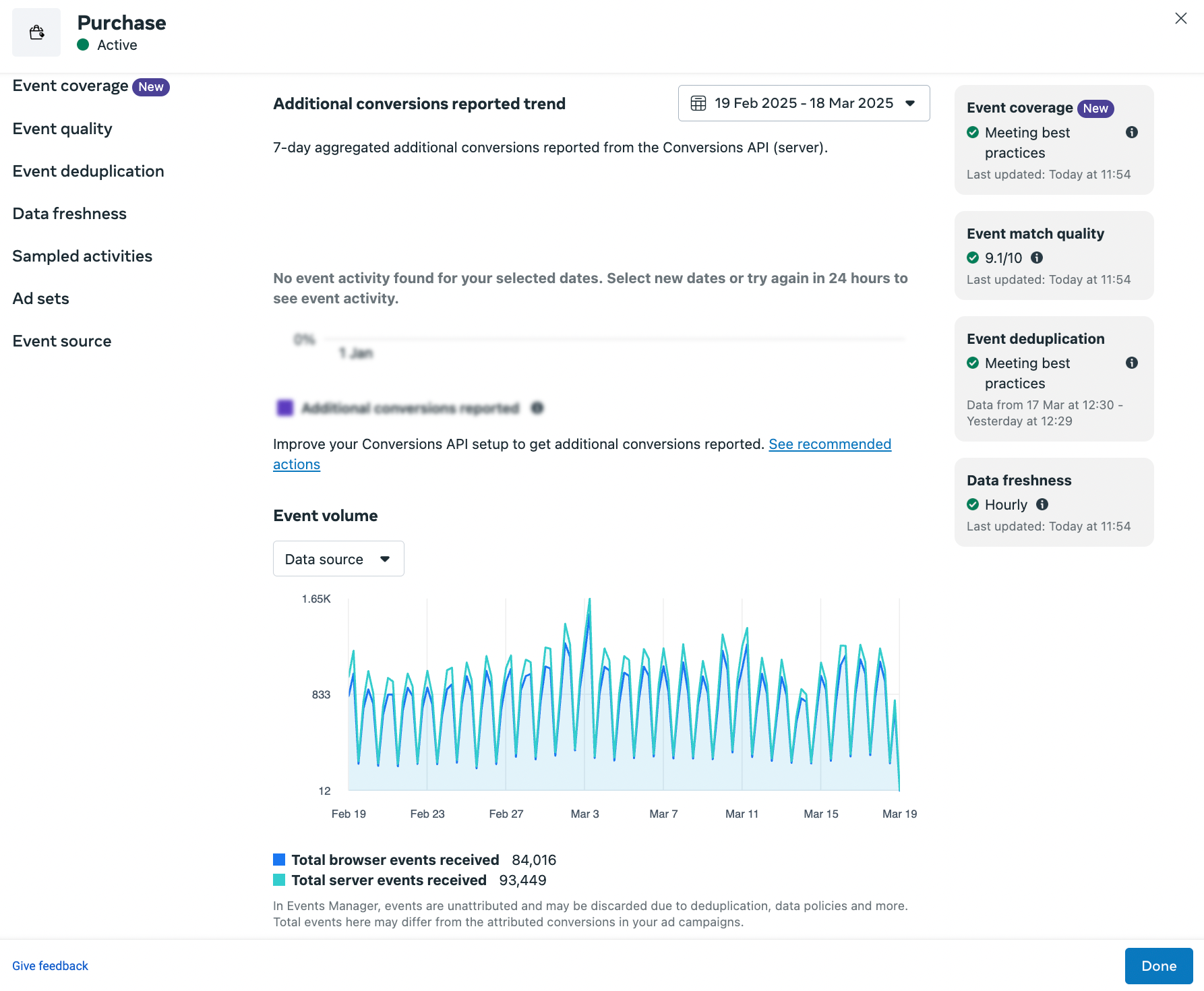Click green check on Event coverage card
This screenshot has height=991, width=1204.
973,132
